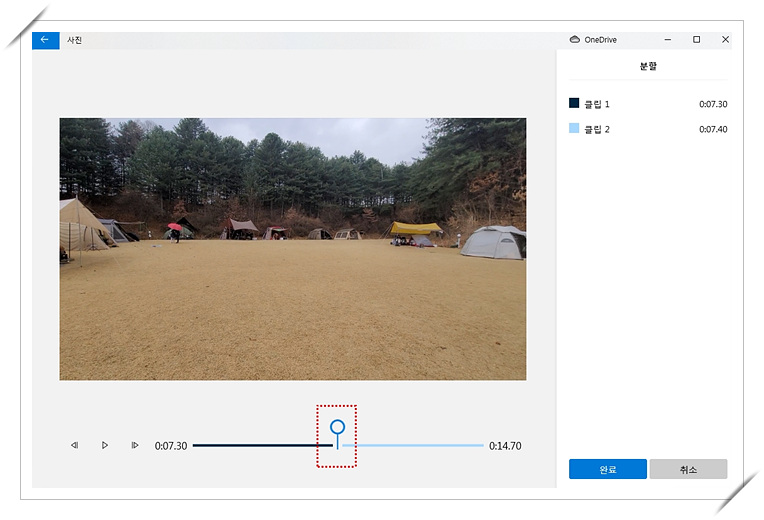
Task: Click the 분할 panel heading
Action: (648, 66)
